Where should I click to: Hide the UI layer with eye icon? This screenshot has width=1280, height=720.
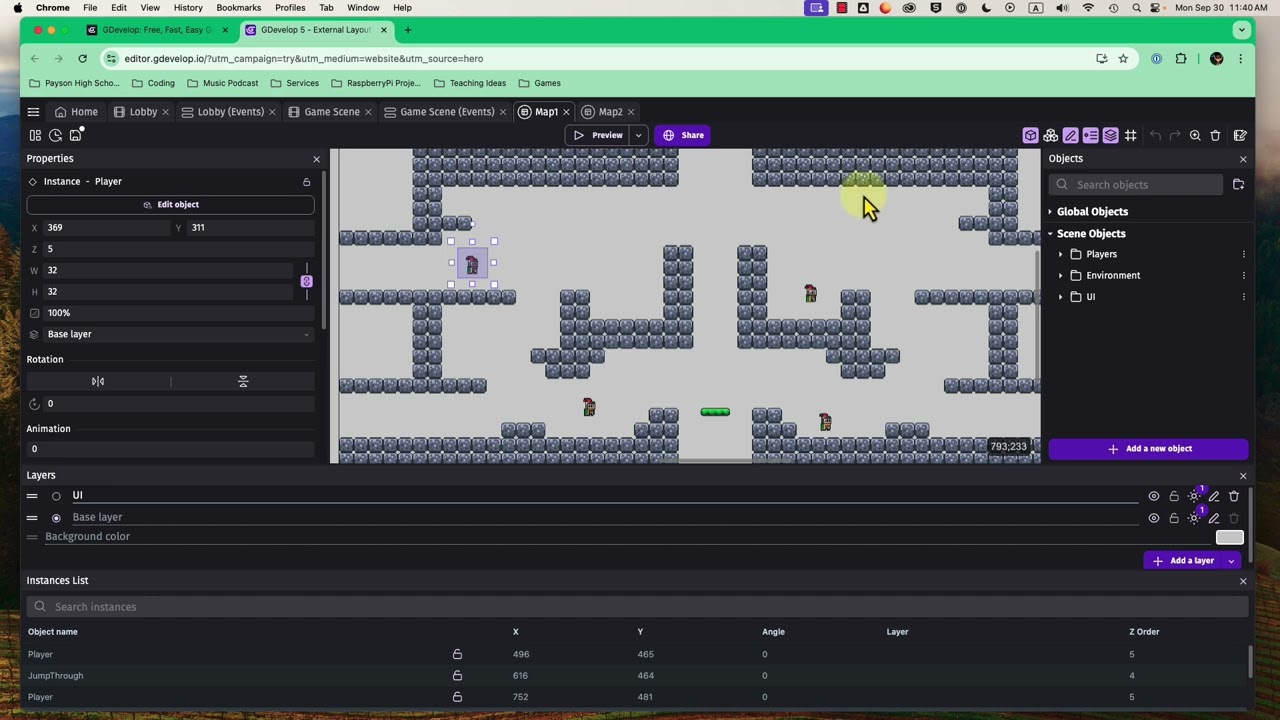[1154, 496]
